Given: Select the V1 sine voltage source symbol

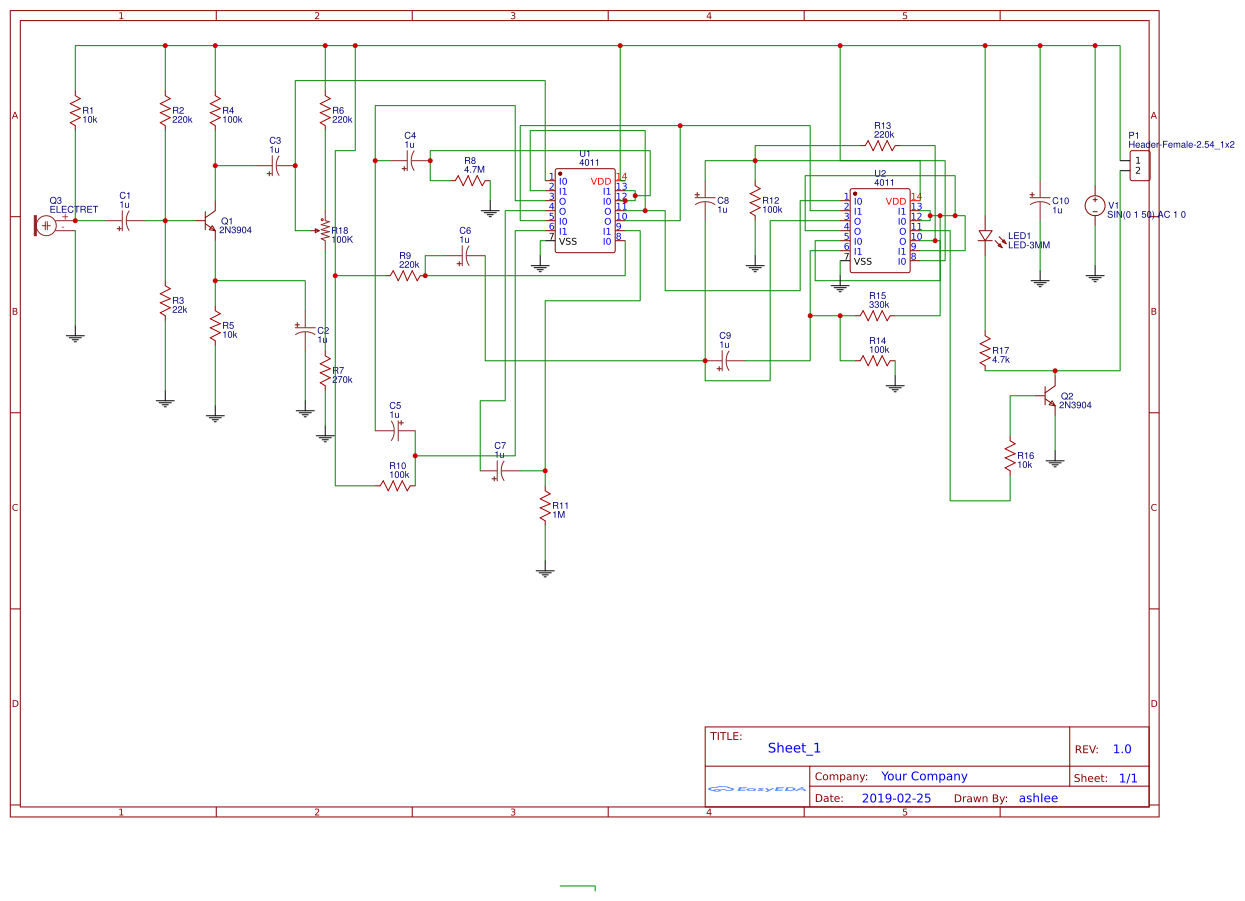Looking at the screenshot, I should (1095, 205).
